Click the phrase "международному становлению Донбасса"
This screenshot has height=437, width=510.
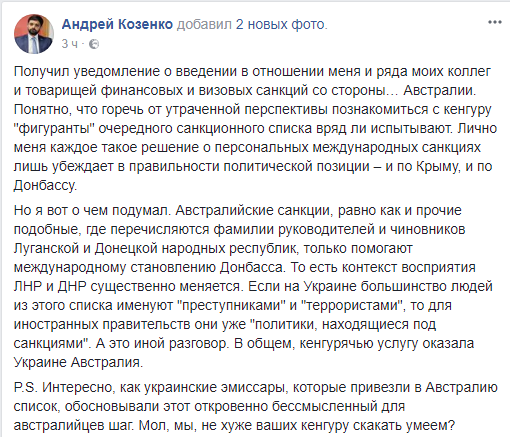click(x=150, y=267)
